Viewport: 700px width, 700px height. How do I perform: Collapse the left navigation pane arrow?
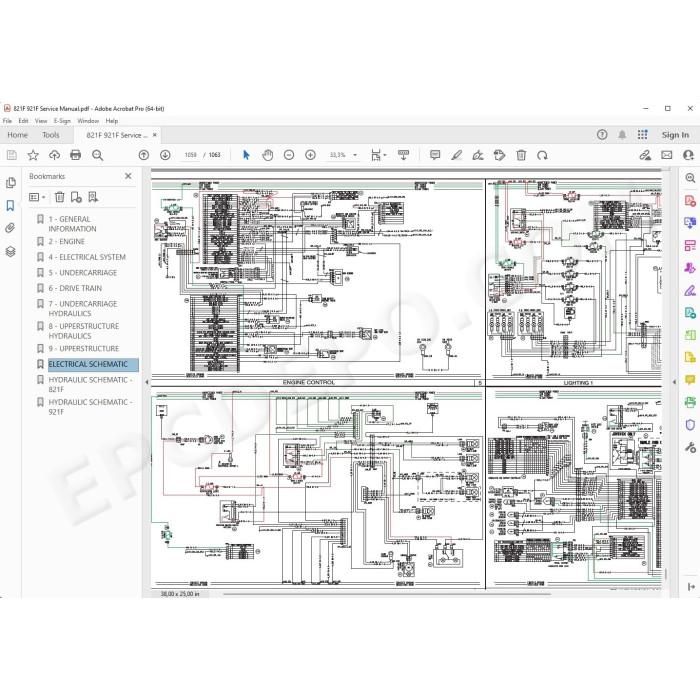[x=147, y=382]
